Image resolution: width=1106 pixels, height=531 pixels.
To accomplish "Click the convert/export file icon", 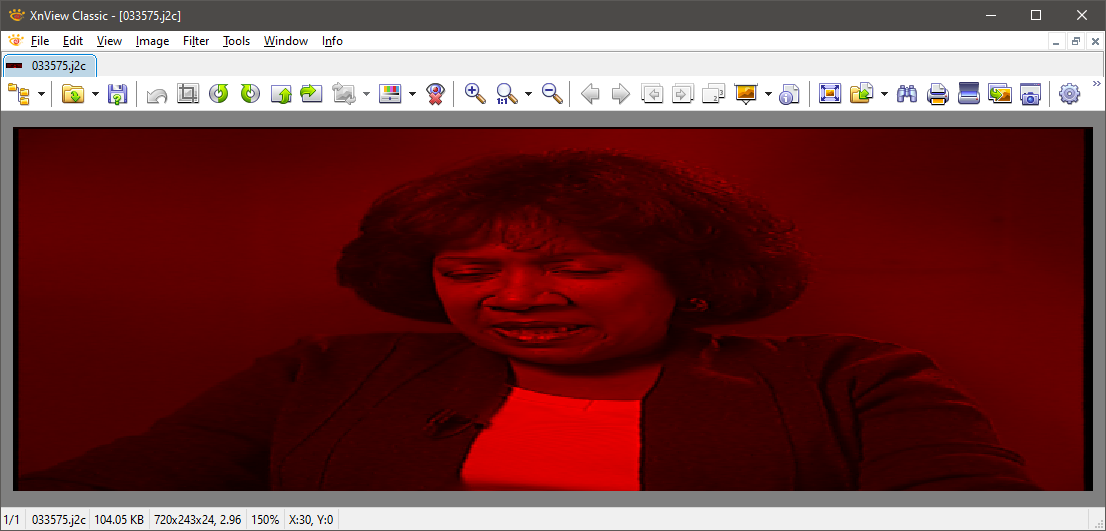I will (x=861, y=94).
